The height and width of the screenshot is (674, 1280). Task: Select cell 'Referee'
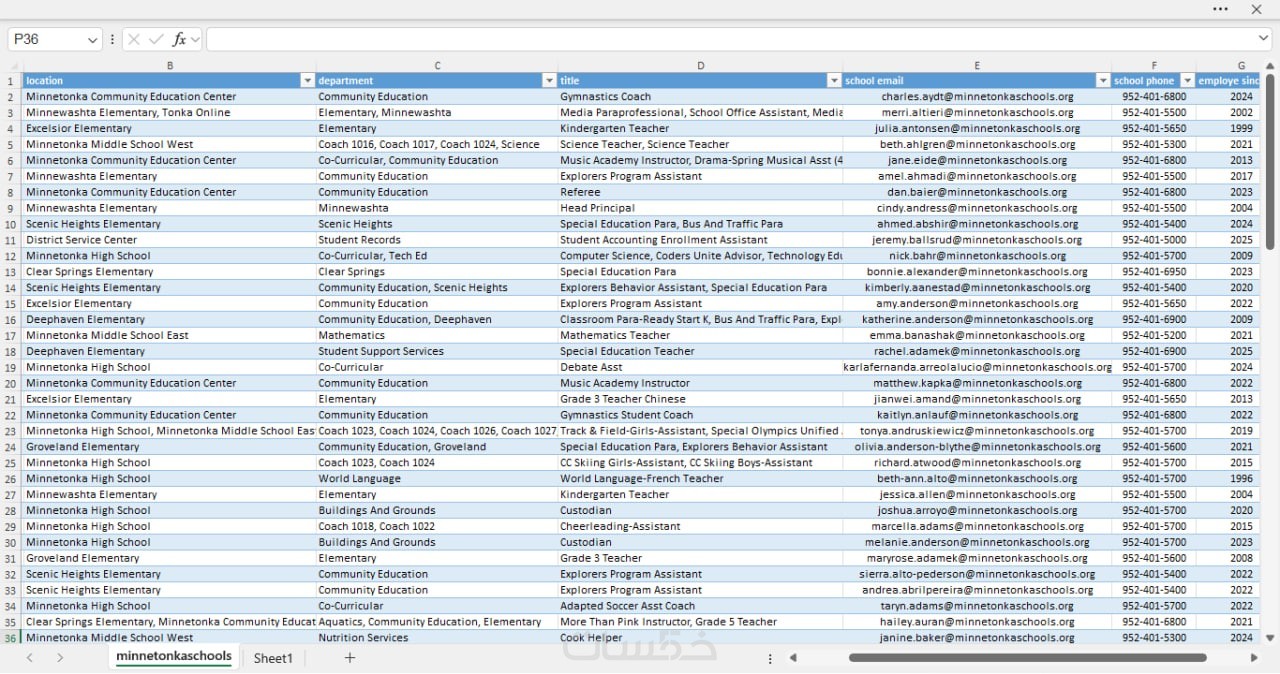[x=700, y=192]
